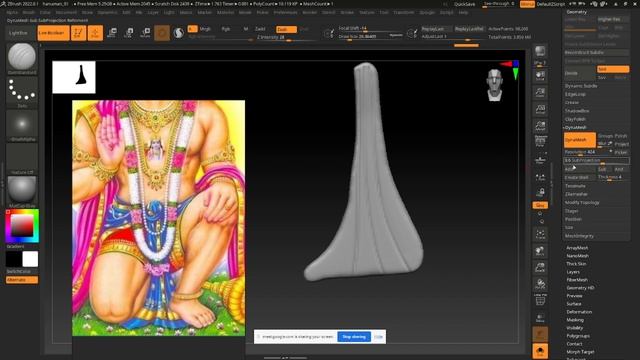Screen dimensions: 640x360
Task: Open the Texture Off selector
Action: coord(22,157)
